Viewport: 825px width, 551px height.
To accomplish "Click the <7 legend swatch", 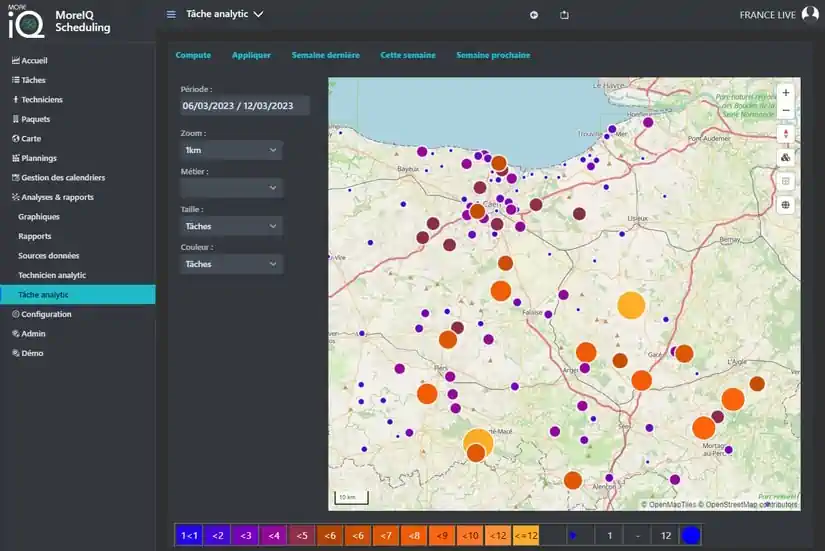I will click(386, 535).
